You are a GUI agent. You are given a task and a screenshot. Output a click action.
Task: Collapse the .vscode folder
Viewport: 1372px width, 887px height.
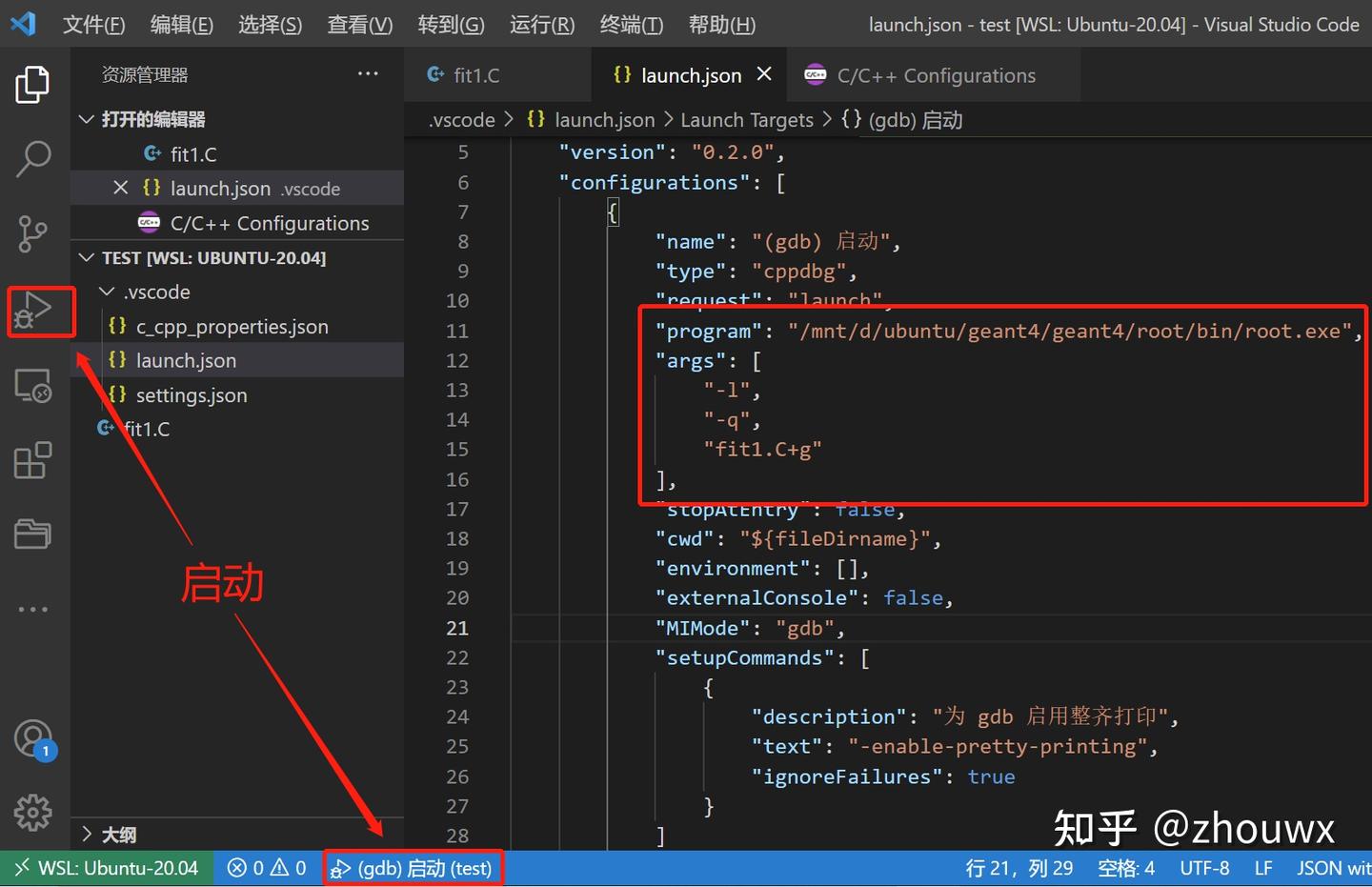[106, 292]
